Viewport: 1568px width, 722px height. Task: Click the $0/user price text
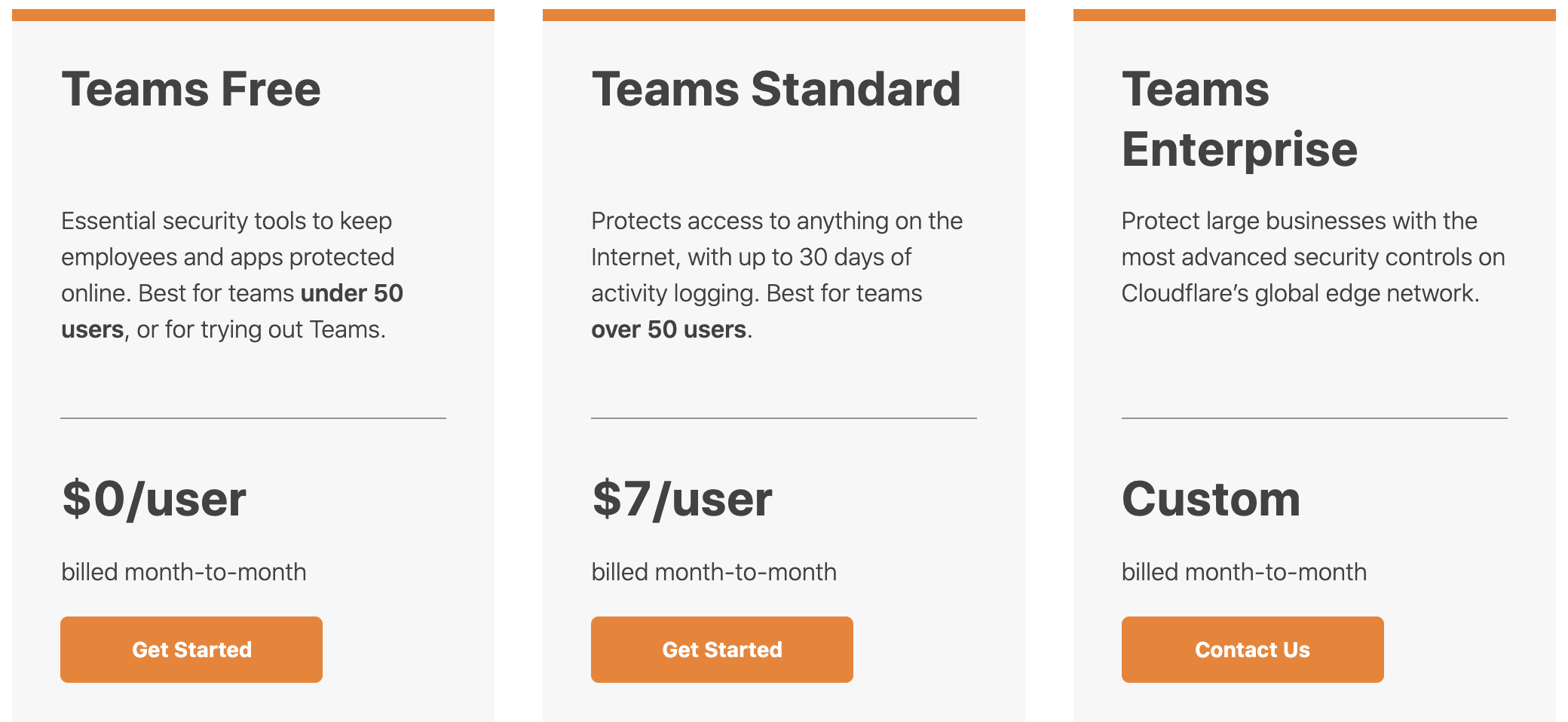coord(154,497)
